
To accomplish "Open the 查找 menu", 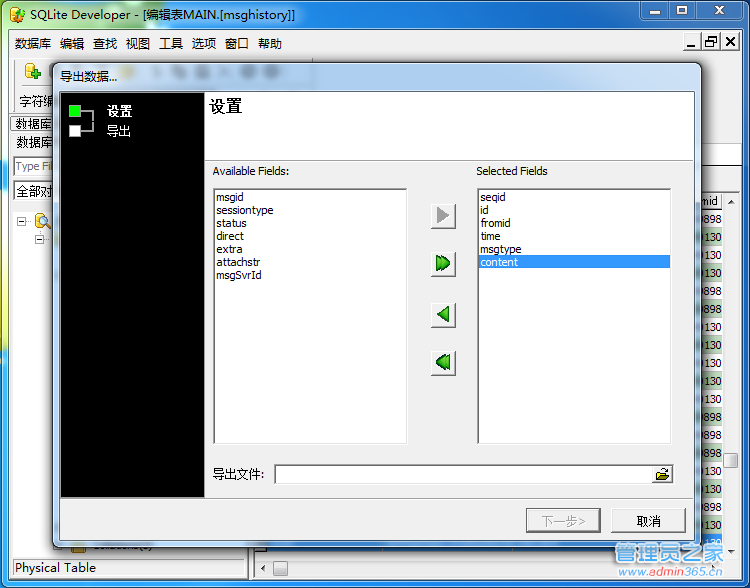I will tap(105, 44).
